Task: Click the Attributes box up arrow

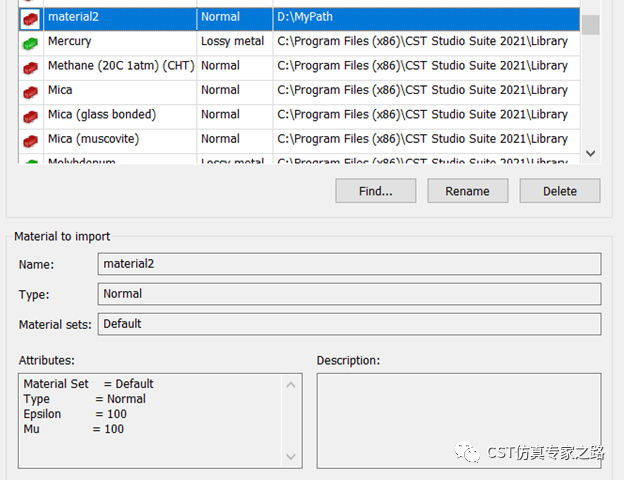Action: pyautogui.click(x=291, y=384)
